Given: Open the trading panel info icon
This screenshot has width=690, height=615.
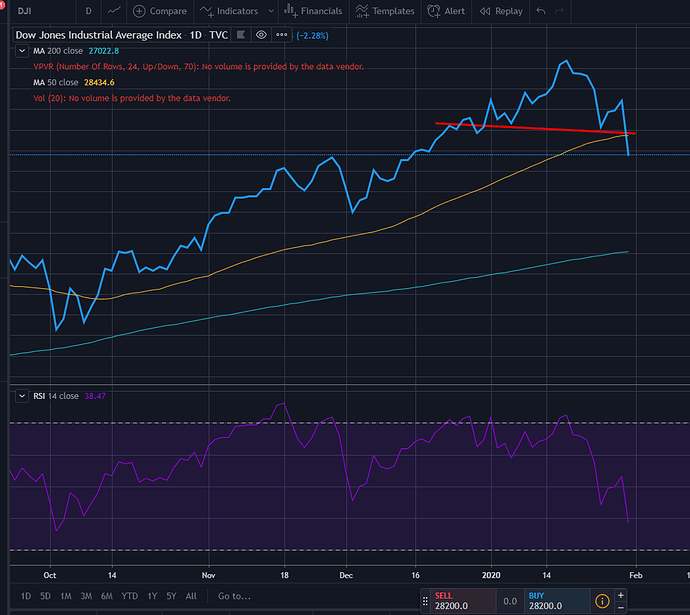Looking at the screenshot, I should (x=602, y=601).
